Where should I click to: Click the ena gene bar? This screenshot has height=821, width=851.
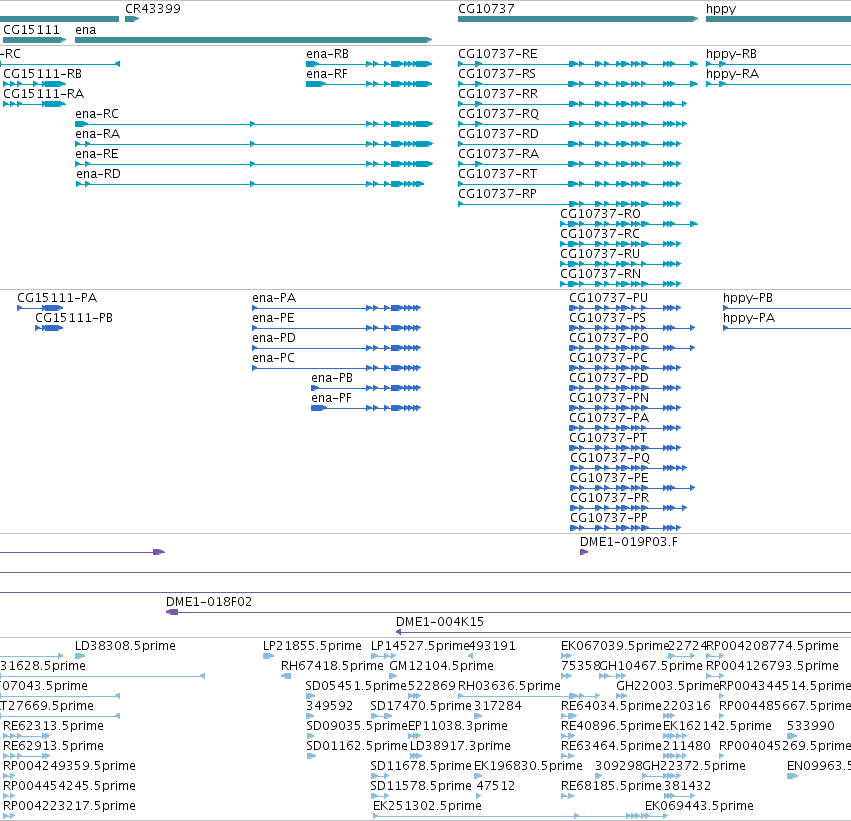[x=253, y=40]
